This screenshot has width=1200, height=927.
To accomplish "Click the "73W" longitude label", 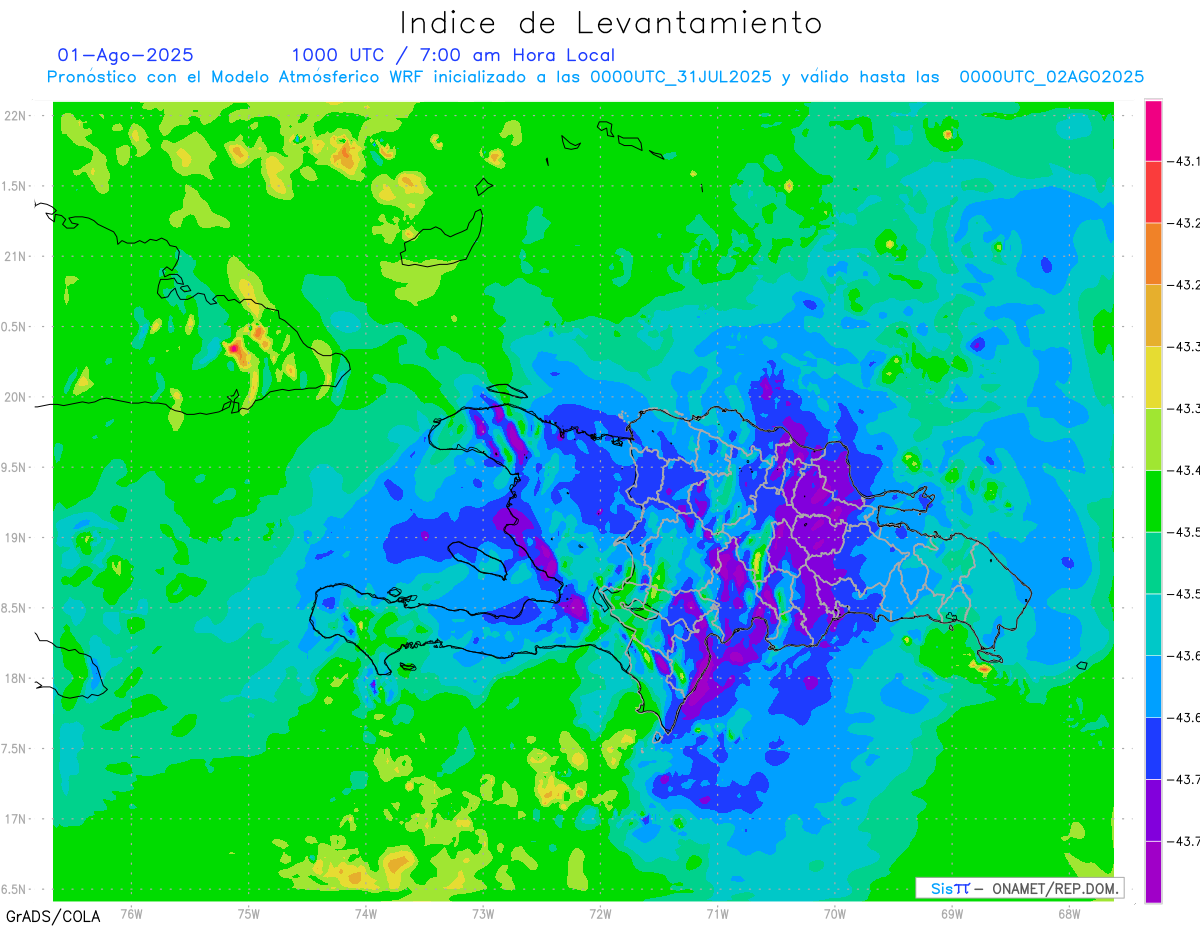I will tap(483, 914).
